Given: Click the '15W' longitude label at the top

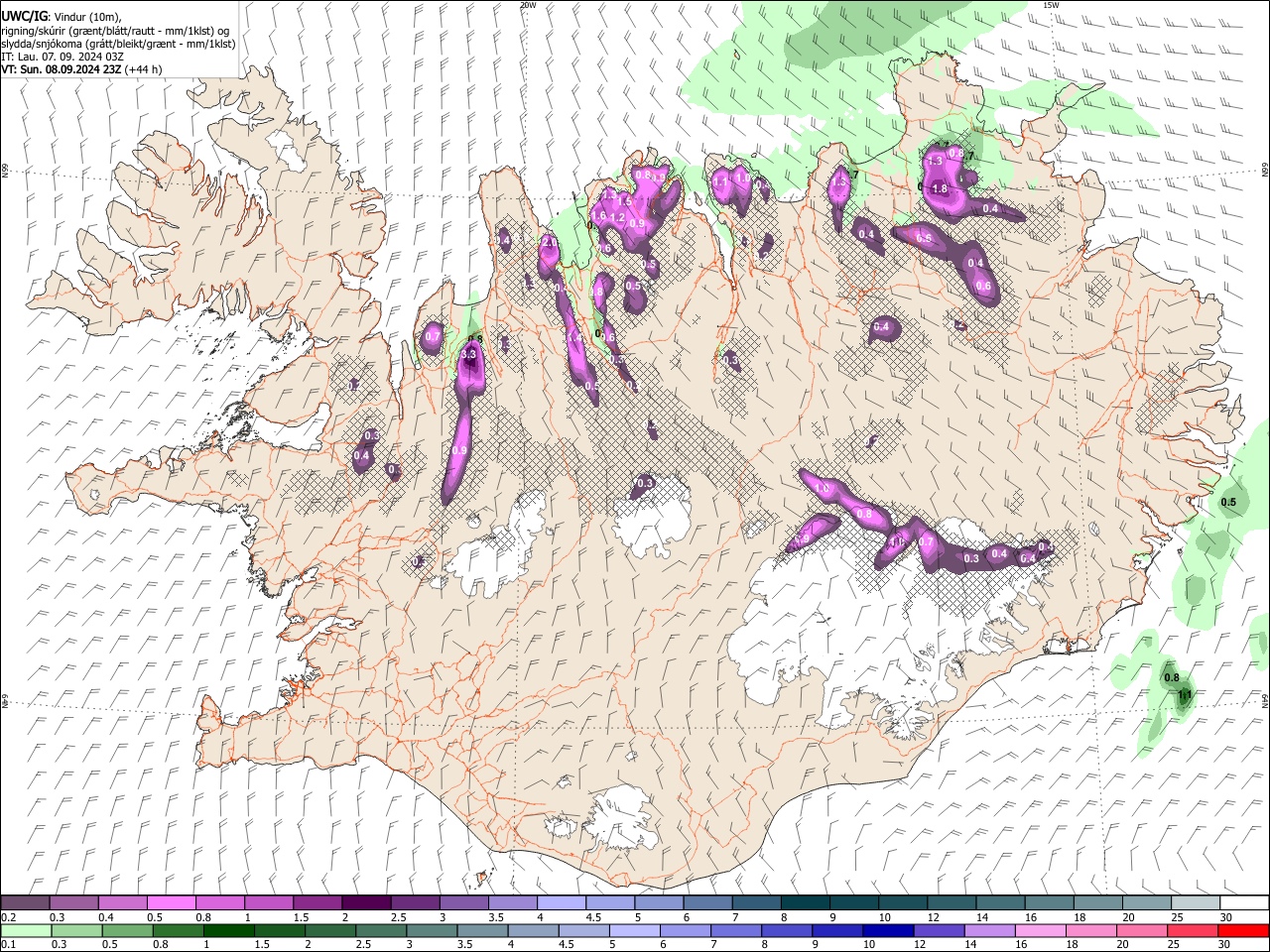Looking at the screenshot, I should coord(1051,5).
